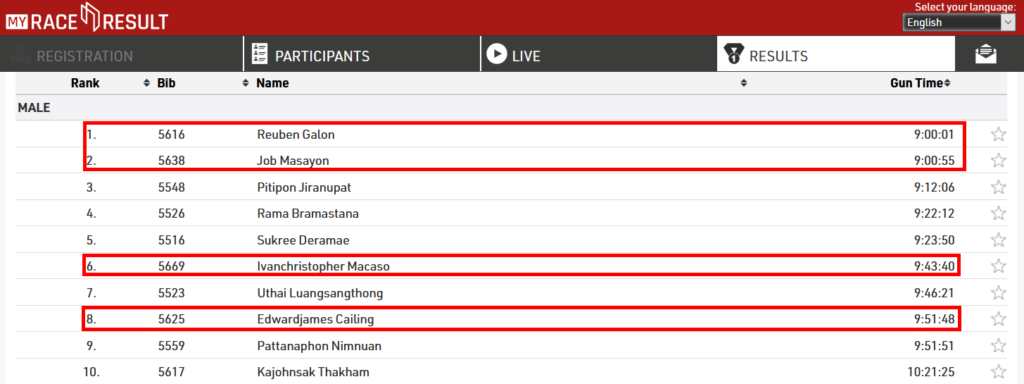The image size is (1024, 384).
Task: Sort by Rank using the arrows
Action: (x=146, y=84)
